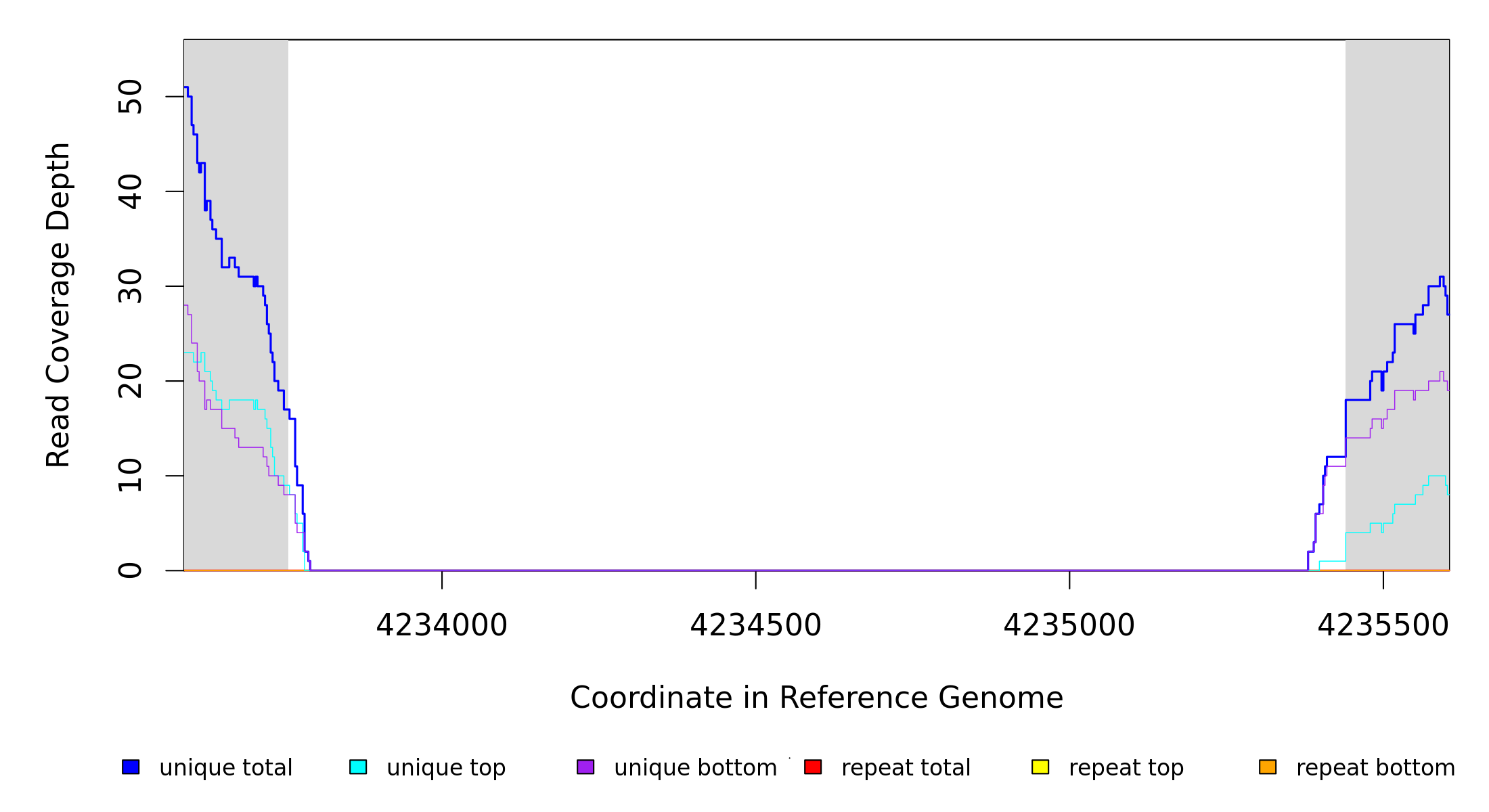The width and height of the screenshot is (1489, 812).
Task: Click the 4235500 x-axis tick label
Action: click(x=1383, y=625)
